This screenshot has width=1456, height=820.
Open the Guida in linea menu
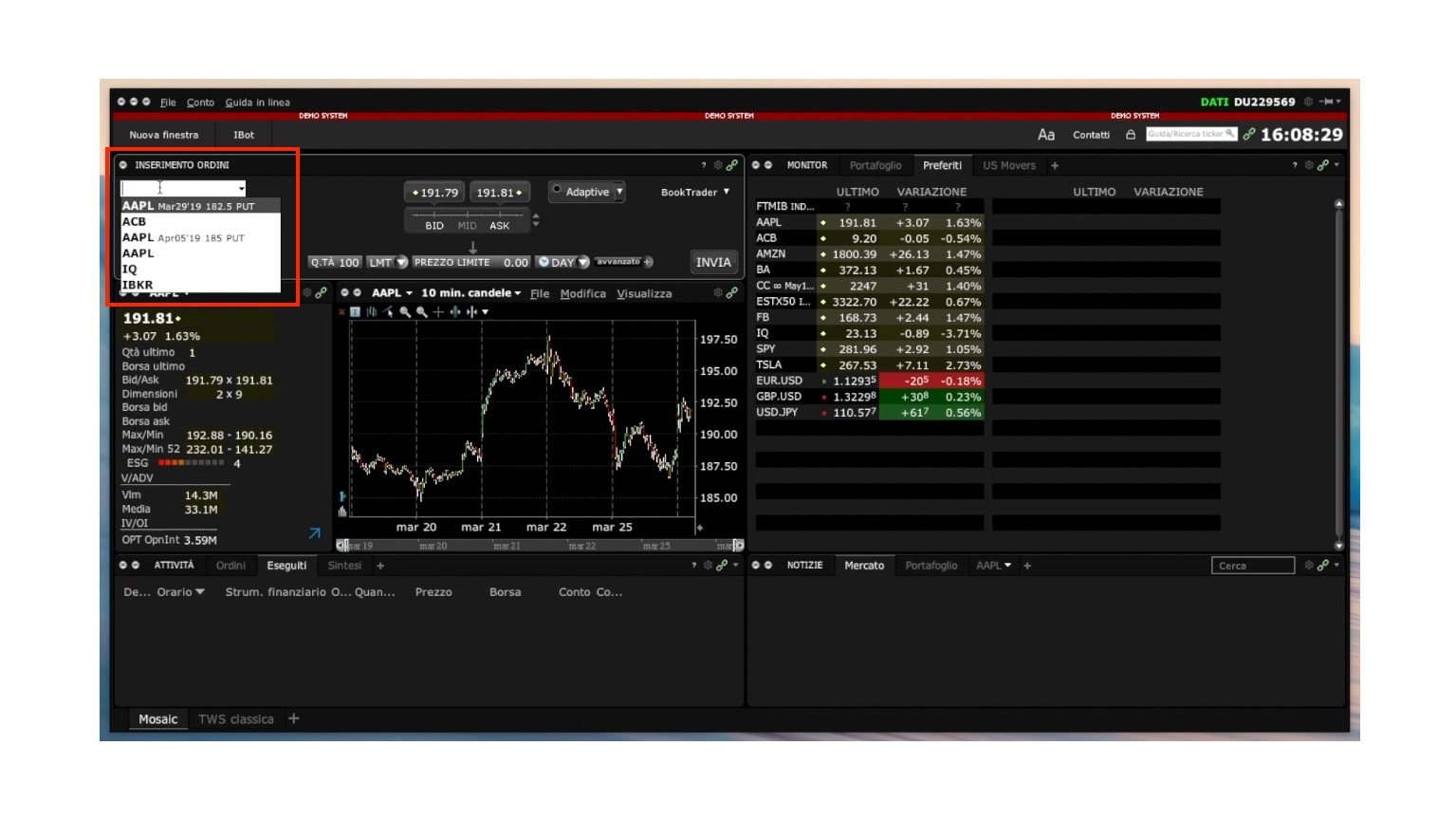257,102
